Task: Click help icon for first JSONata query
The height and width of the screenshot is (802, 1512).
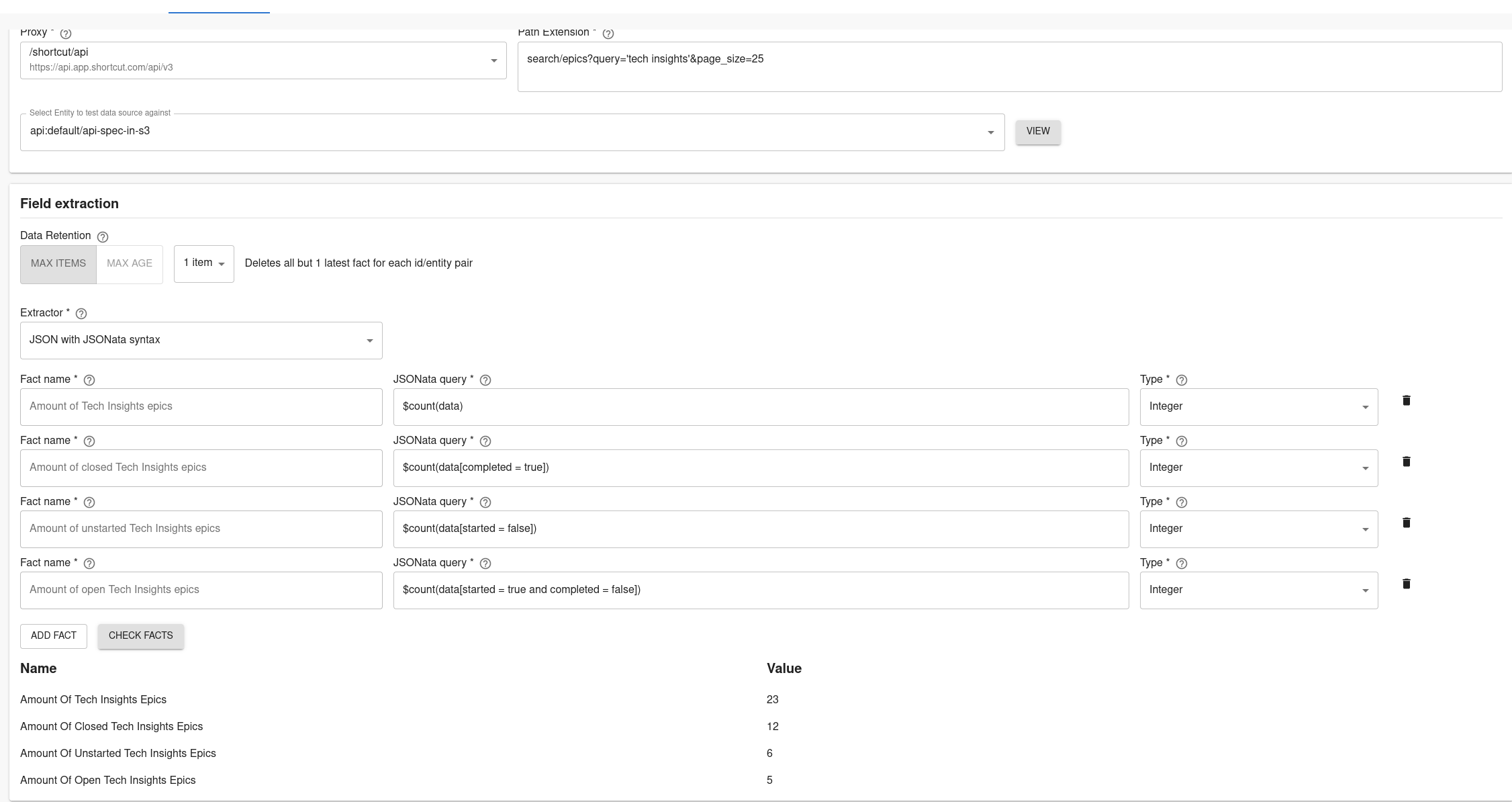Action: 485,380
